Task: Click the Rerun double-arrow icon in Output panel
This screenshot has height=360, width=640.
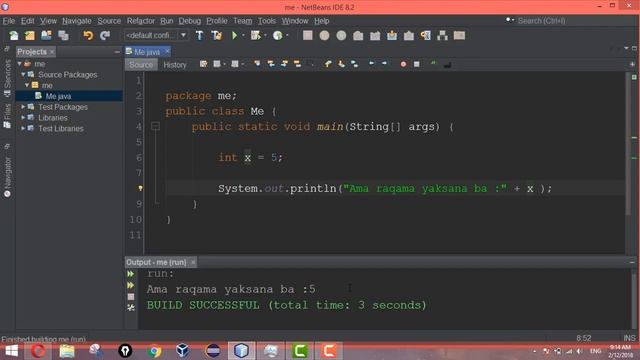Action: pos(131,274)
